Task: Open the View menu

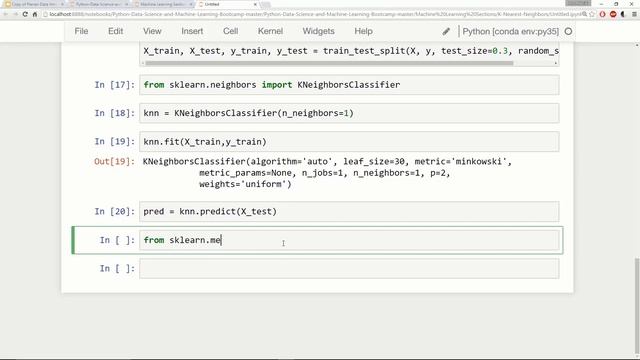Action: tap(152, 31)
